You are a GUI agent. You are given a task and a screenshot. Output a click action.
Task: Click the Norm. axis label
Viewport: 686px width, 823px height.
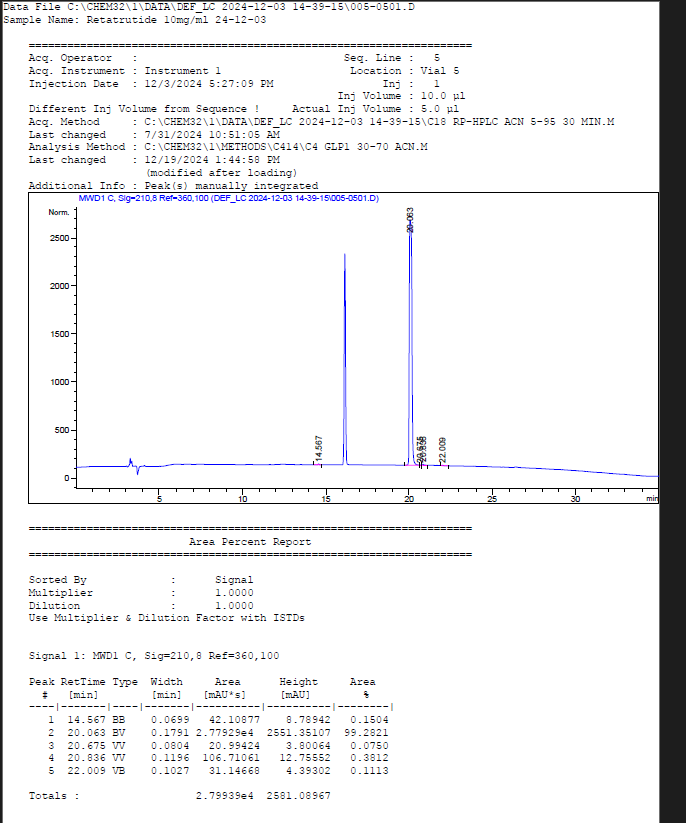[58, 212]
